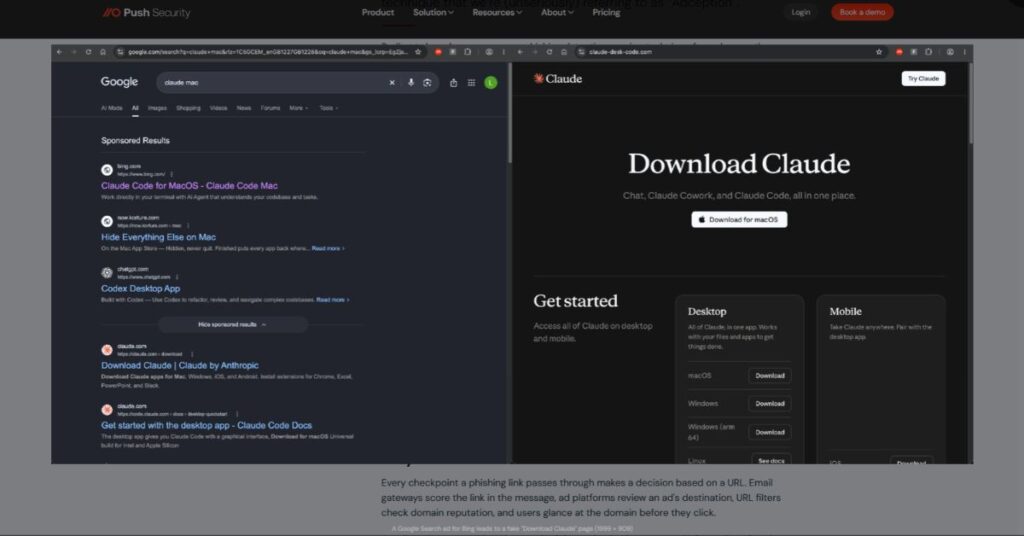The width and height of the screenshot is (1024, 536).
Task: Click the Get started heading on the Claude page
Action: pos(575,301)
